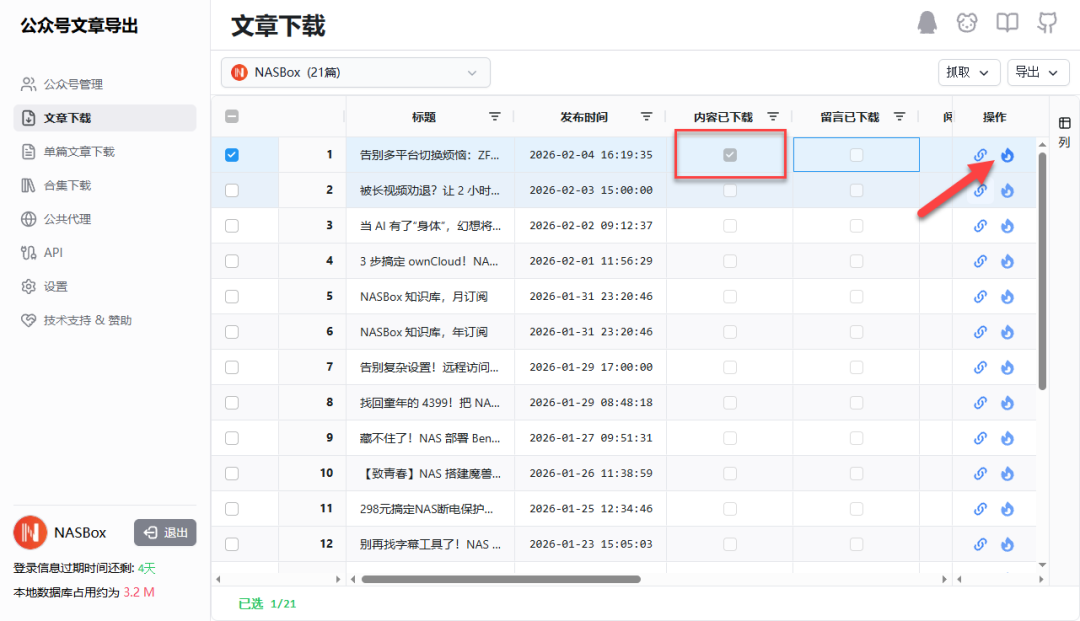This screenshot has width=1080, height=621.
Task: Check the checkbox for row 2
Action: coord(231,189)
